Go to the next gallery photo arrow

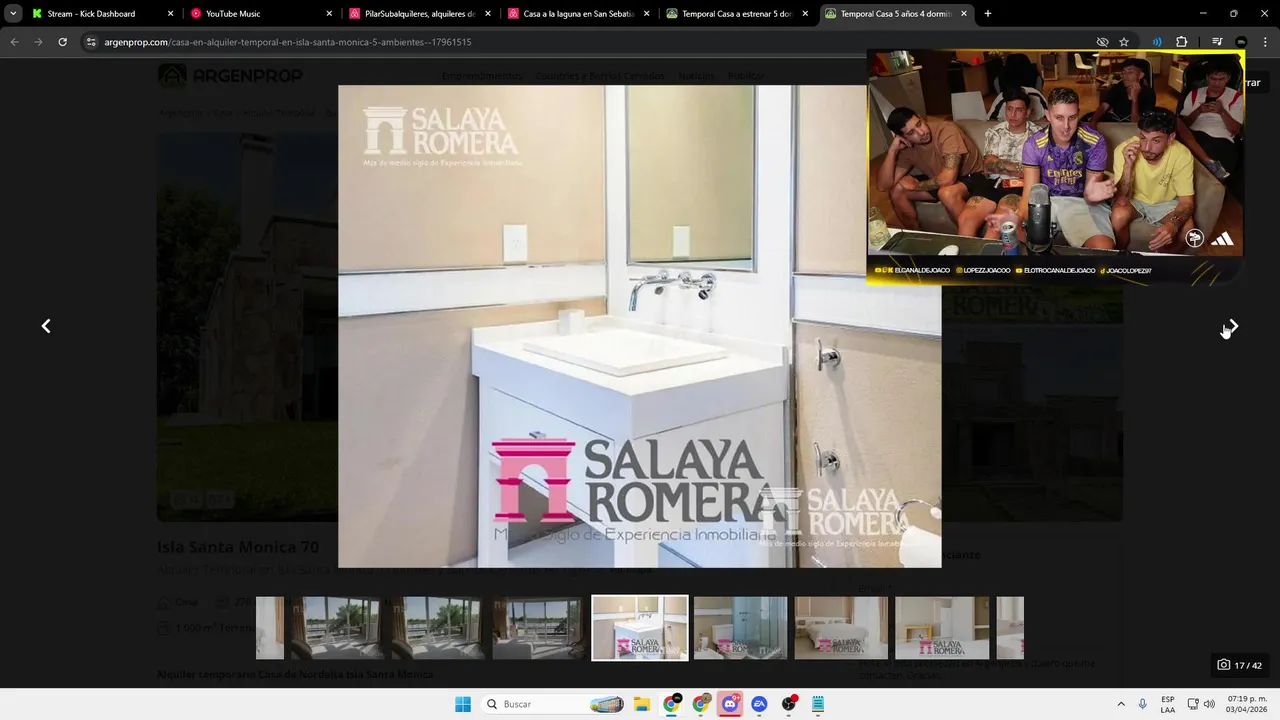point(1232,326)
